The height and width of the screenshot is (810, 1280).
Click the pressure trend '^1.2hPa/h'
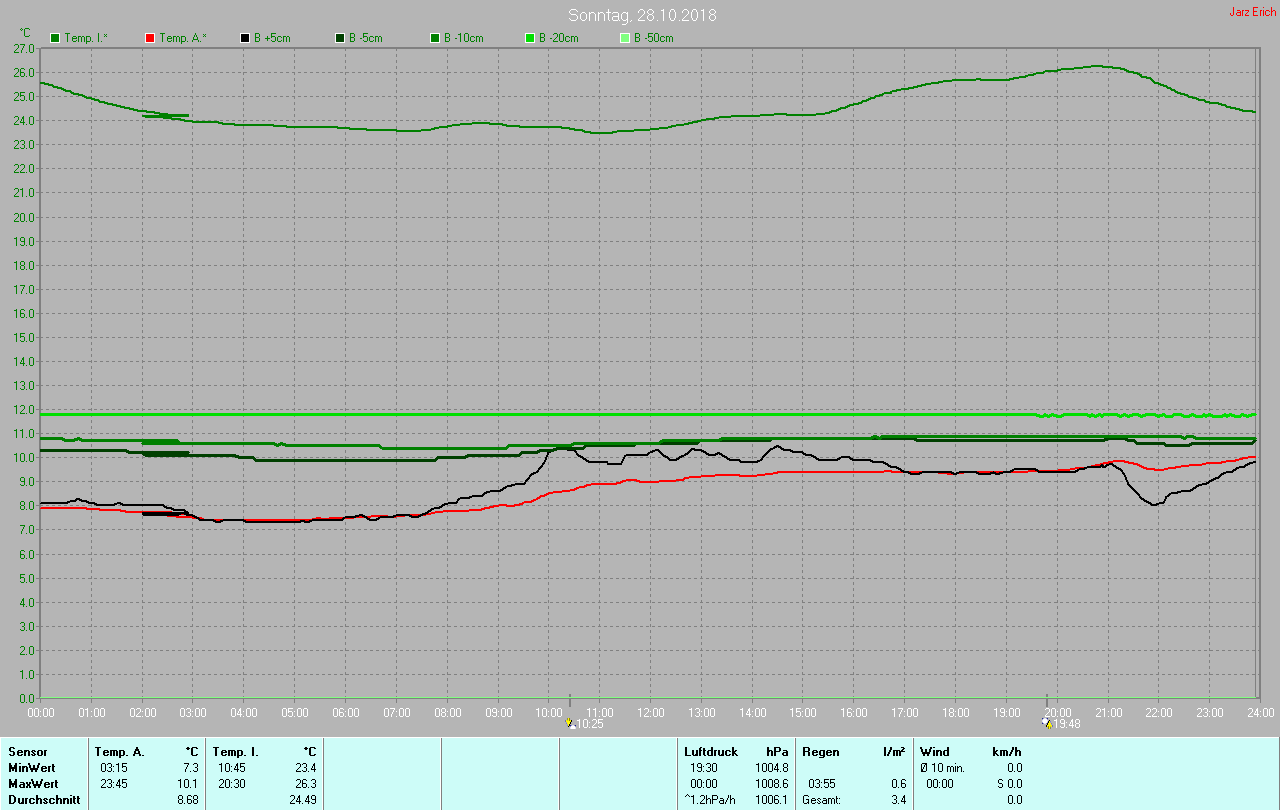(711, 800)
